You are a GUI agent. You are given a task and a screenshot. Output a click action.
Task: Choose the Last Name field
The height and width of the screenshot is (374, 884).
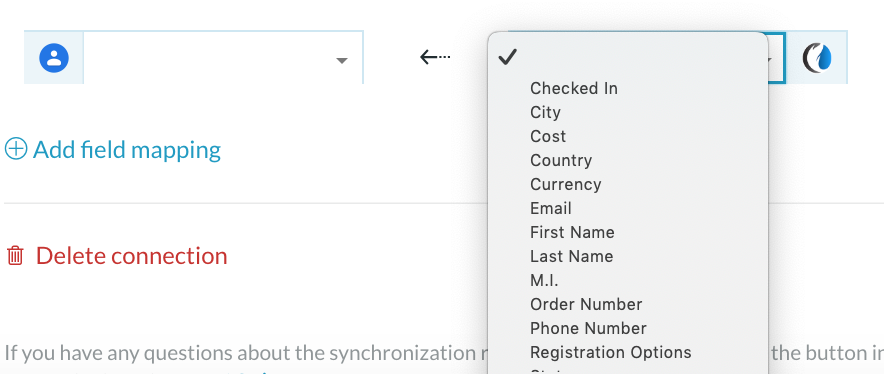point(571,256)
